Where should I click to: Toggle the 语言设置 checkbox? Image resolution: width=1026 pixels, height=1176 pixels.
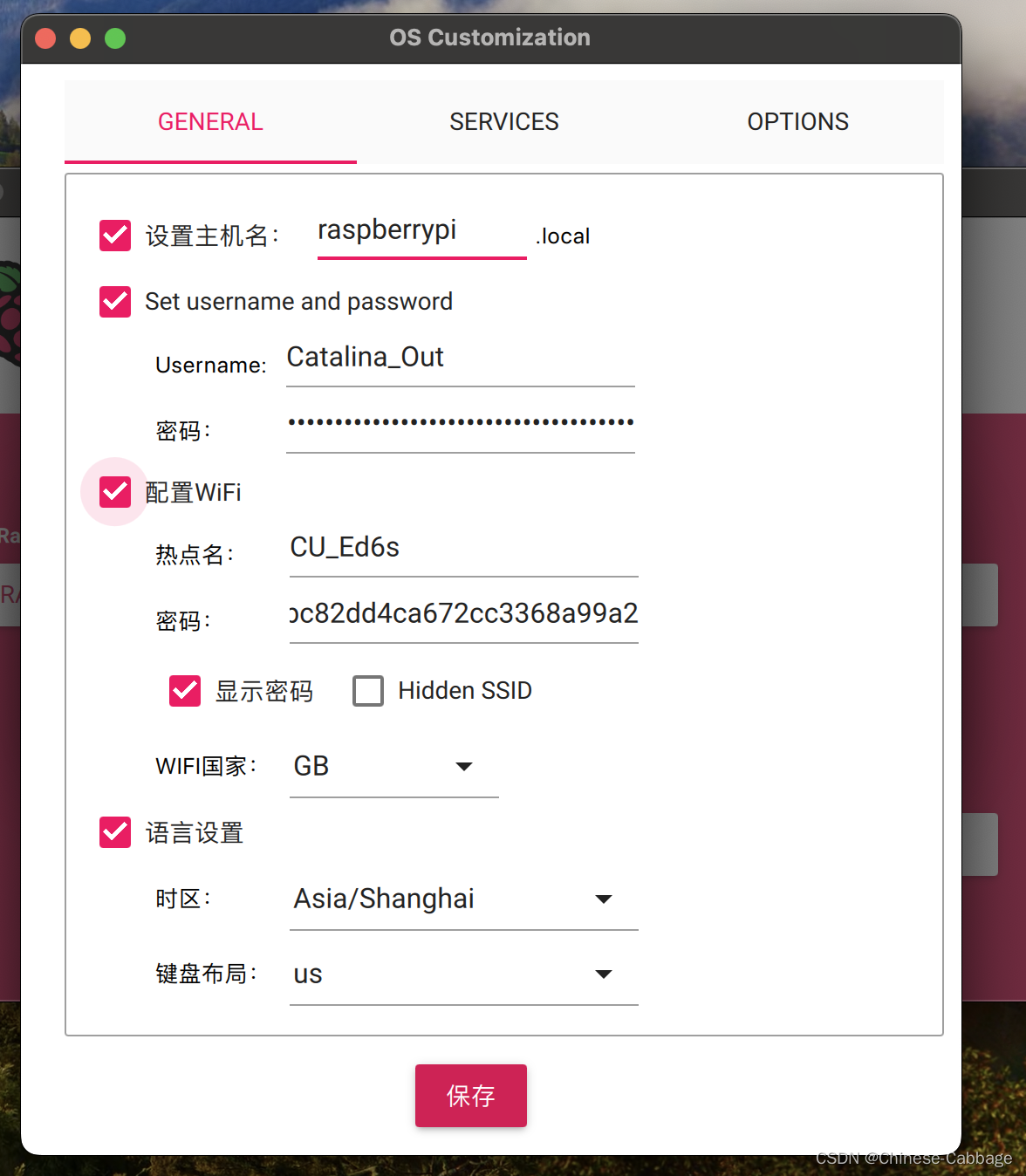[x=115, y=832]
